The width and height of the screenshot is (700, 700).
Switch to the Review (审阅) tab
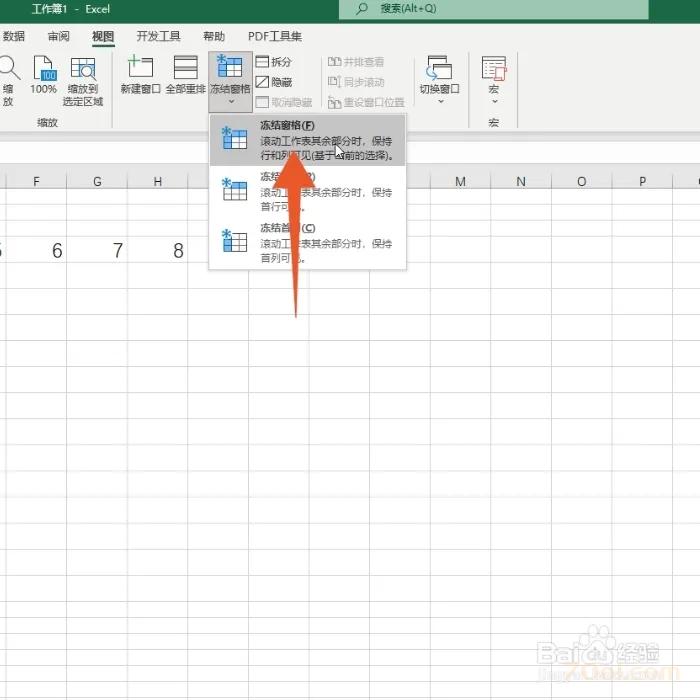coord(58,36)
